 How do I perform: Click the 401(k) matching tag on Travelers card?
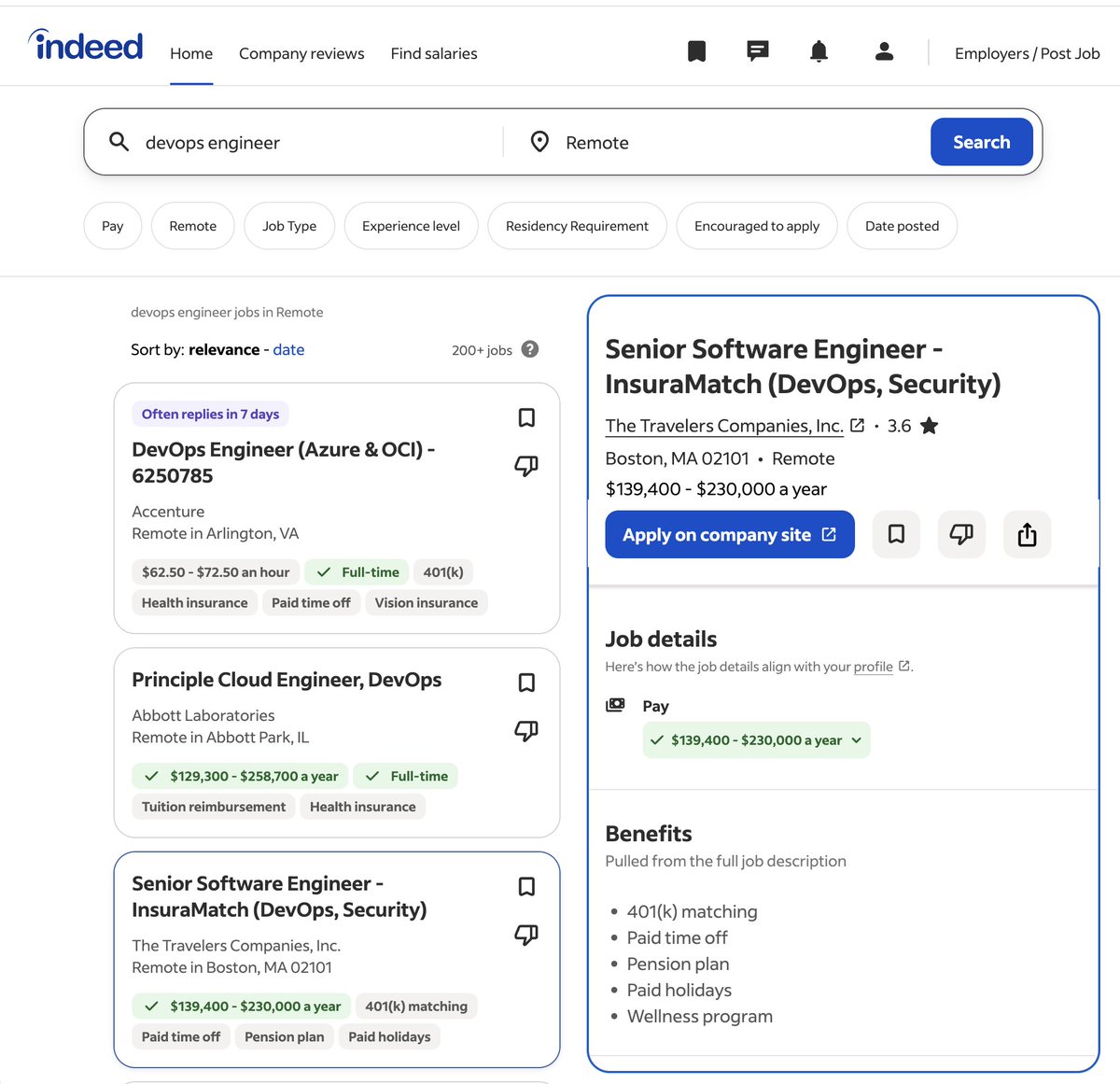(416, 1006)
